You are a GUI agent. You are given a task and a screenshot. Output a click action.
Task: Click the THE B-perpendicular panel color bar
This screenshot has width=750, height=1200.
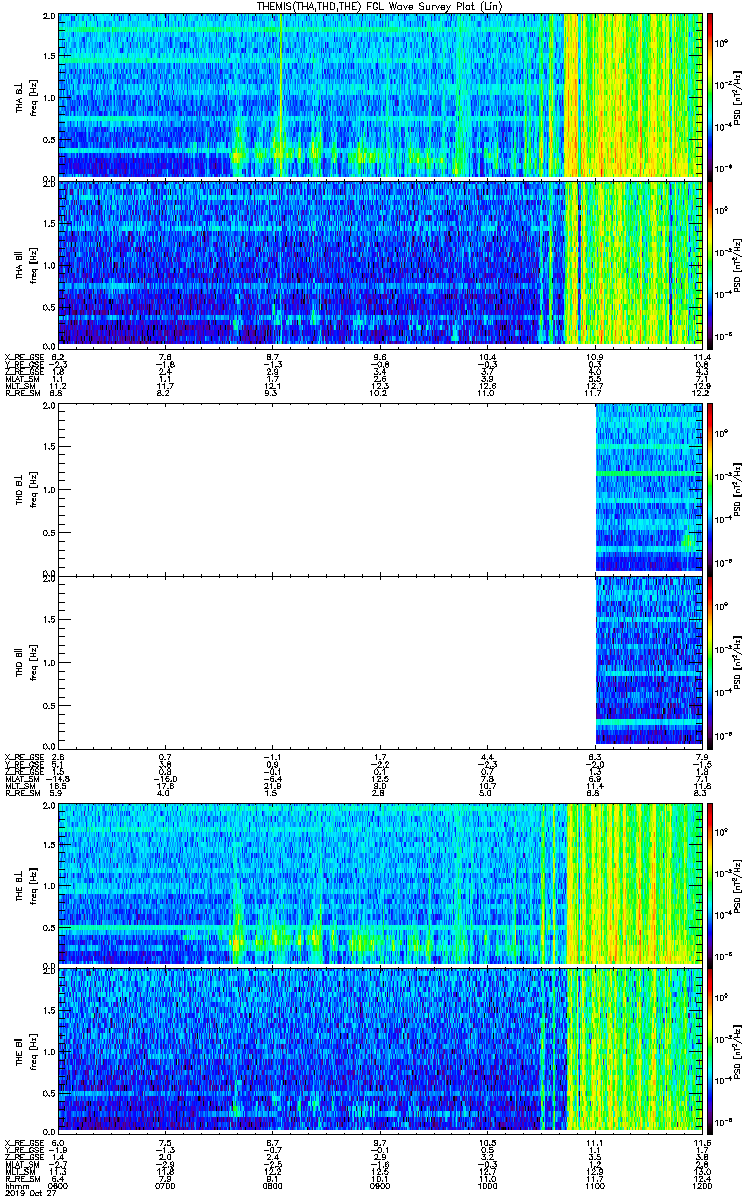710,882
